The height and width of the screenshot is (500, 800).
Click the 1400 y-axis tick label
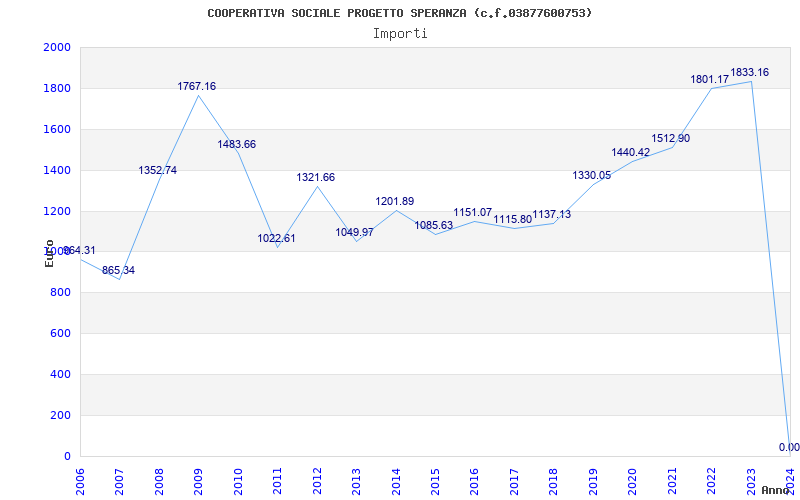57,170
